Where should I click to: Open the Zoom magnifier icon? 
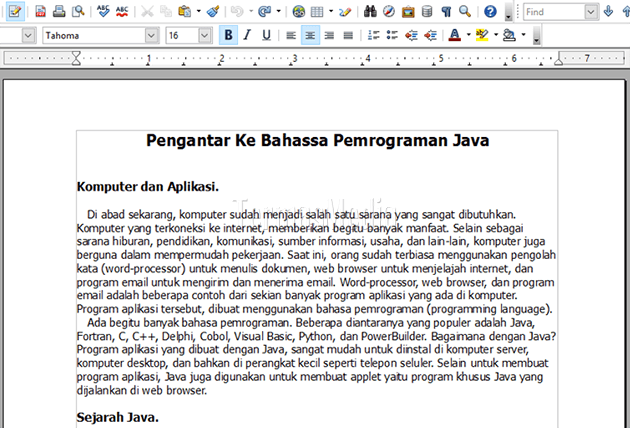coord(465,12)
